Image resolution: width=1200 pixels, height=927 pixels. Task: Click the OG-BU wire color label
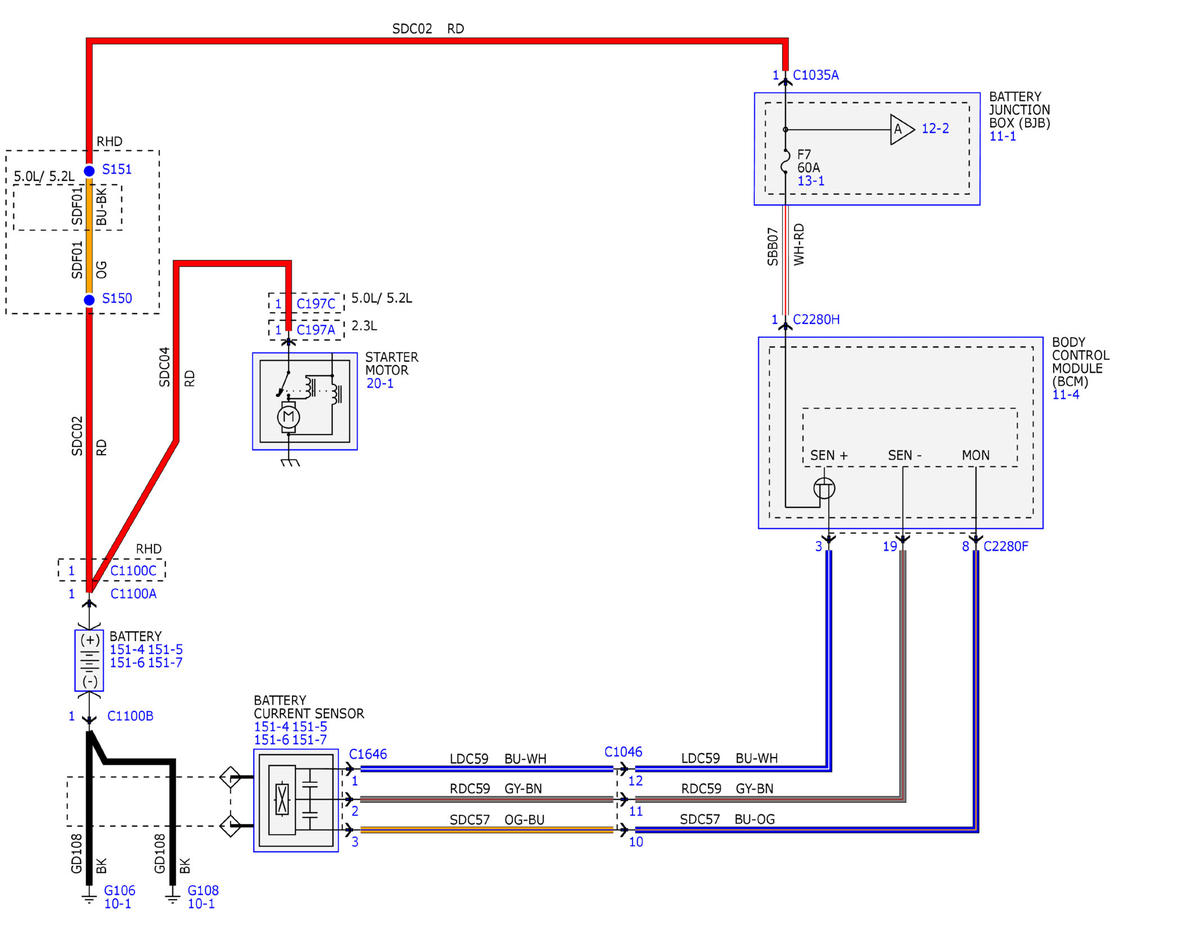(527, 820)
